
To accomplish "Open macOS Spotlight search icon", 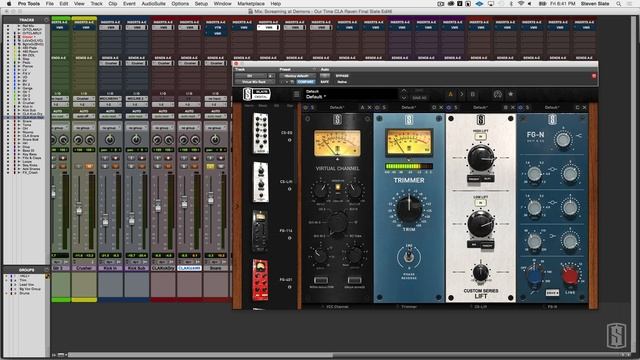I will coord(619,4).
